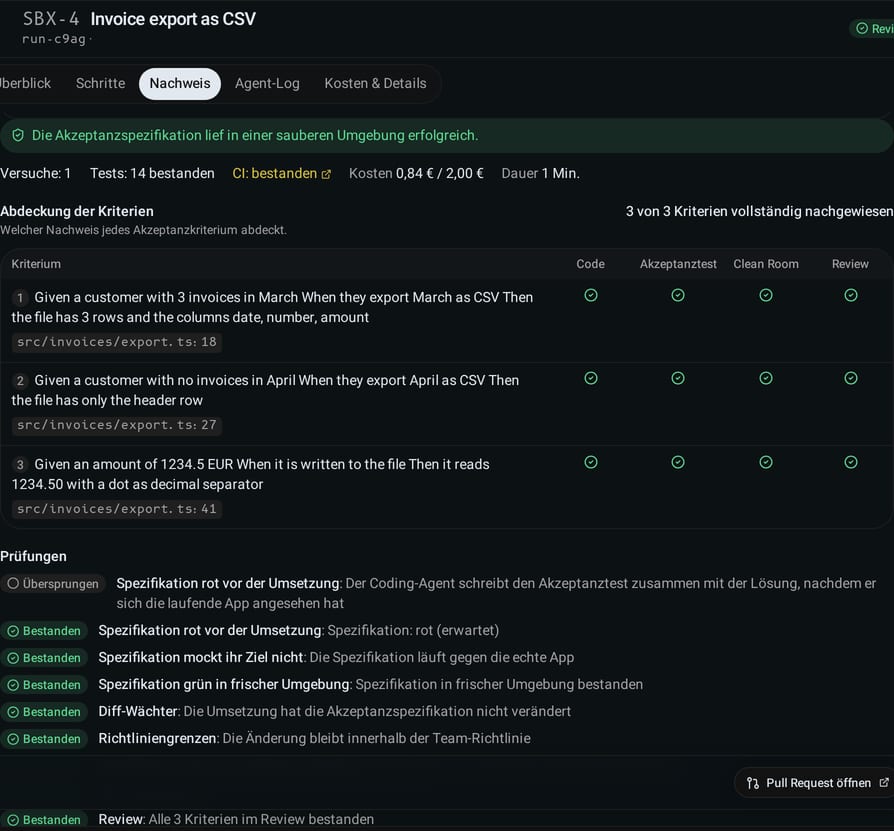Click the shield icon in the green success banner

point(18,135)
